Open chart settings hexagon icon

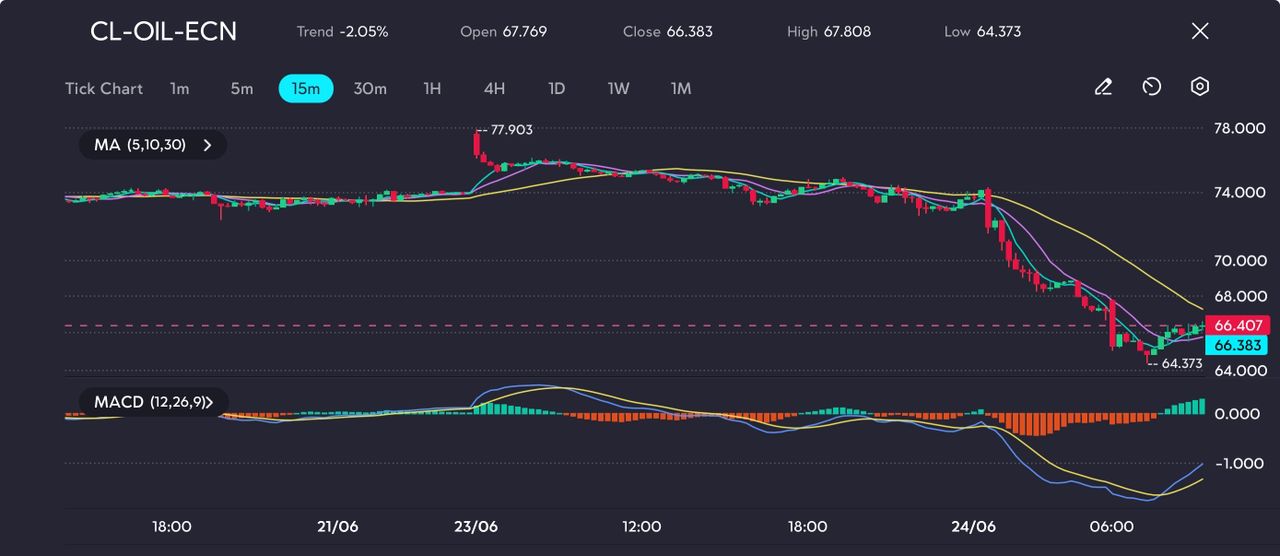1200,87
